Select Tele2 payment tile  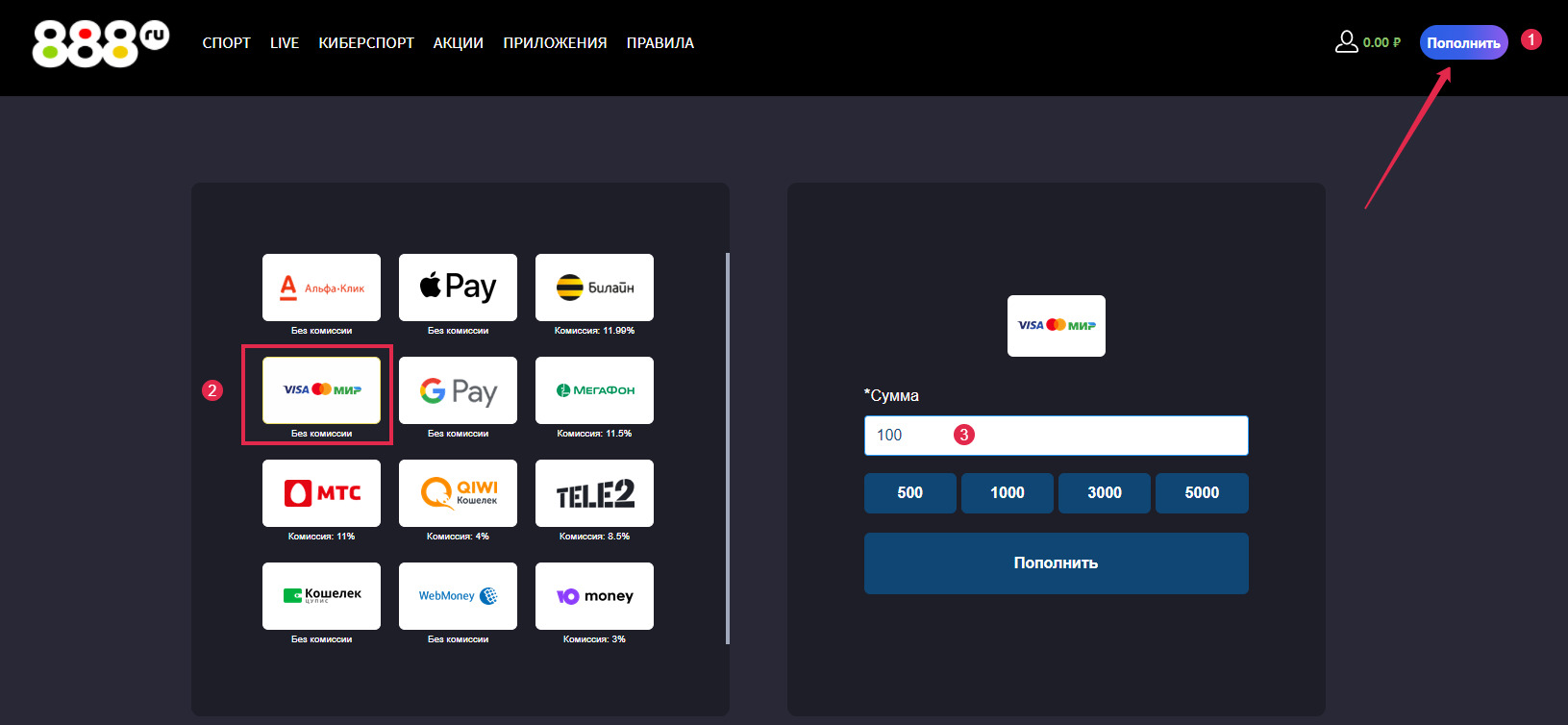(594, 493)
